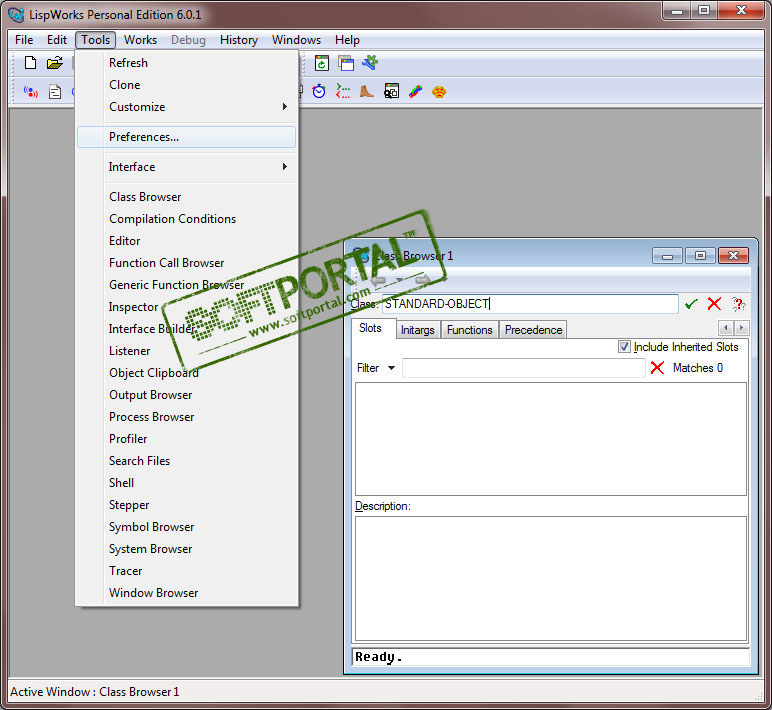Open Inspector from the Tools menu
Viewport: 772px width, 710px height.
point(187,307)
